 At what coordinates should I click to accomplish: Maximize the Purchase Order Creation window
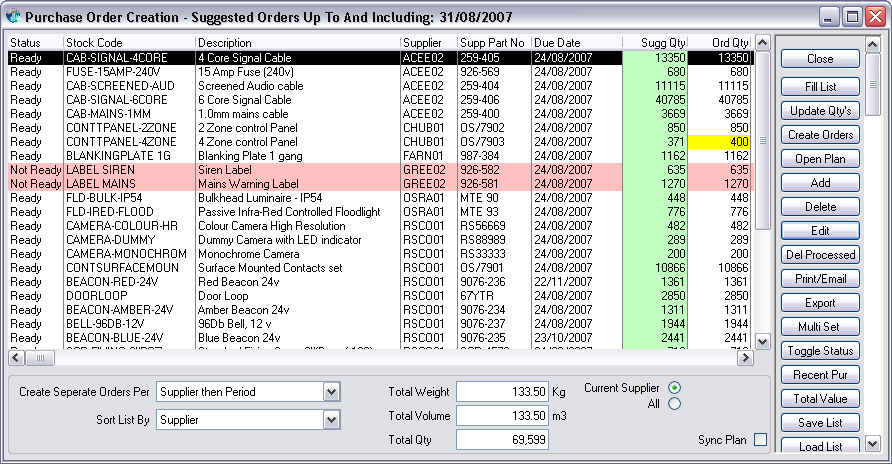pos(852,17)
